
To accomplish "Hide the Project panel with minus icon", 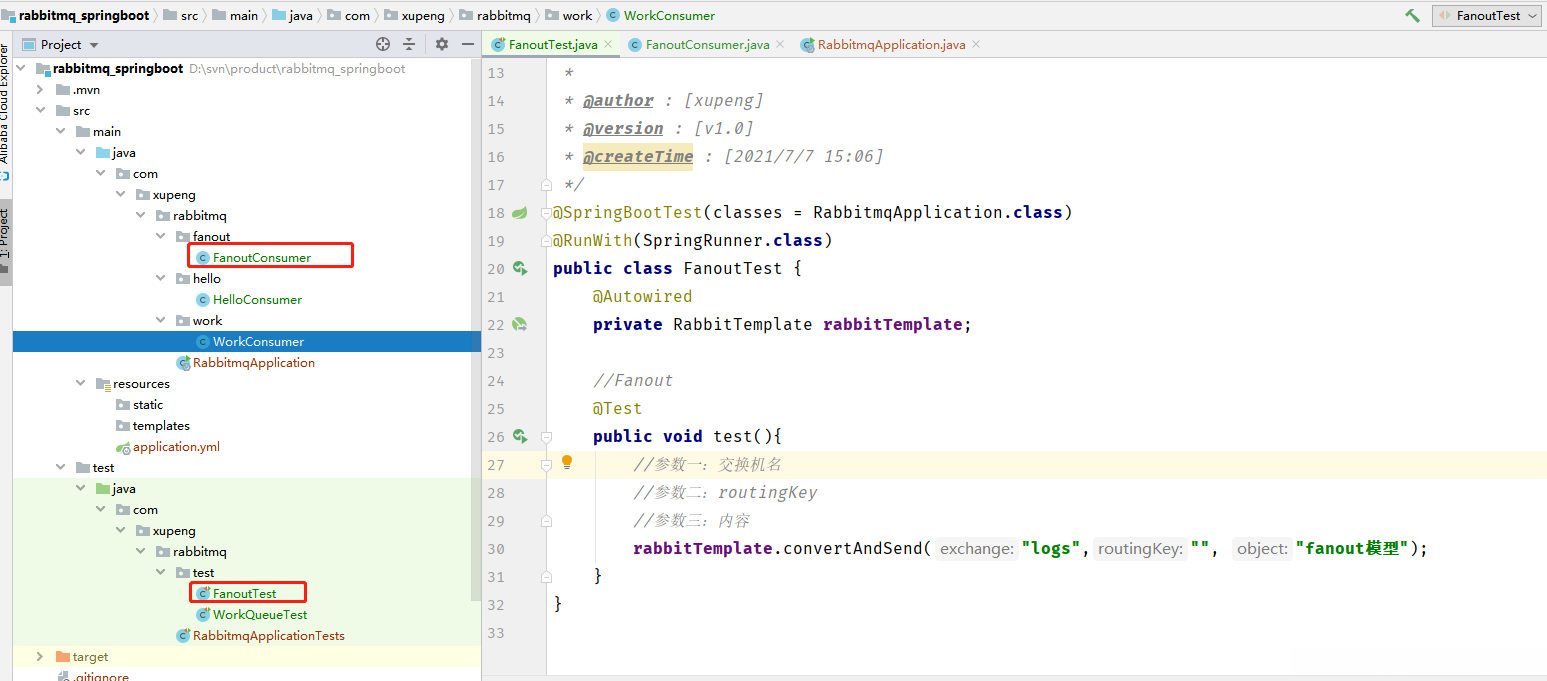I will tap(468, 44).
